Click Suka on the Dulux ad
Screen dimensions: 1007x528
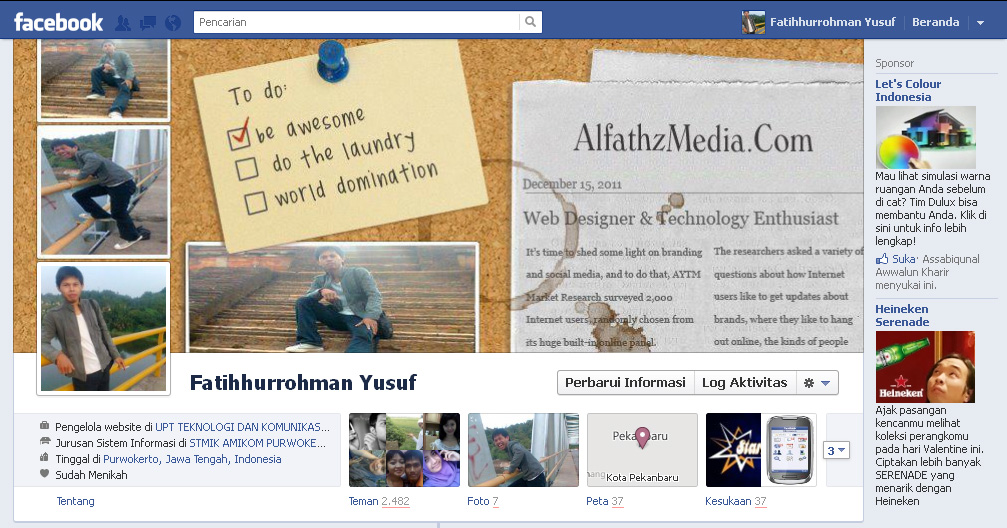(904, 259)
